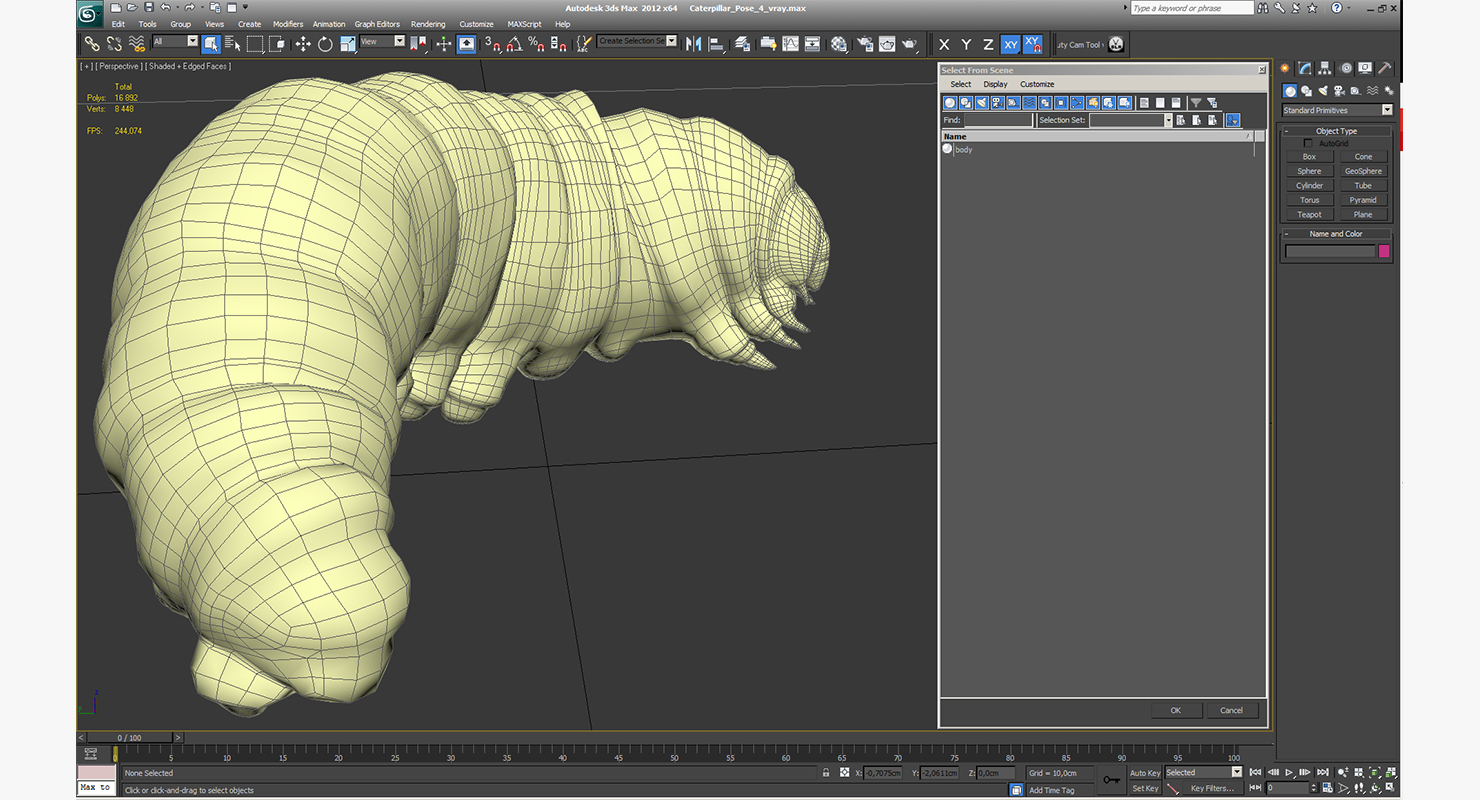The height and width of the screenshot is (800, 1480).
Task: Open the Edit menu
Action: pos(118,24)
